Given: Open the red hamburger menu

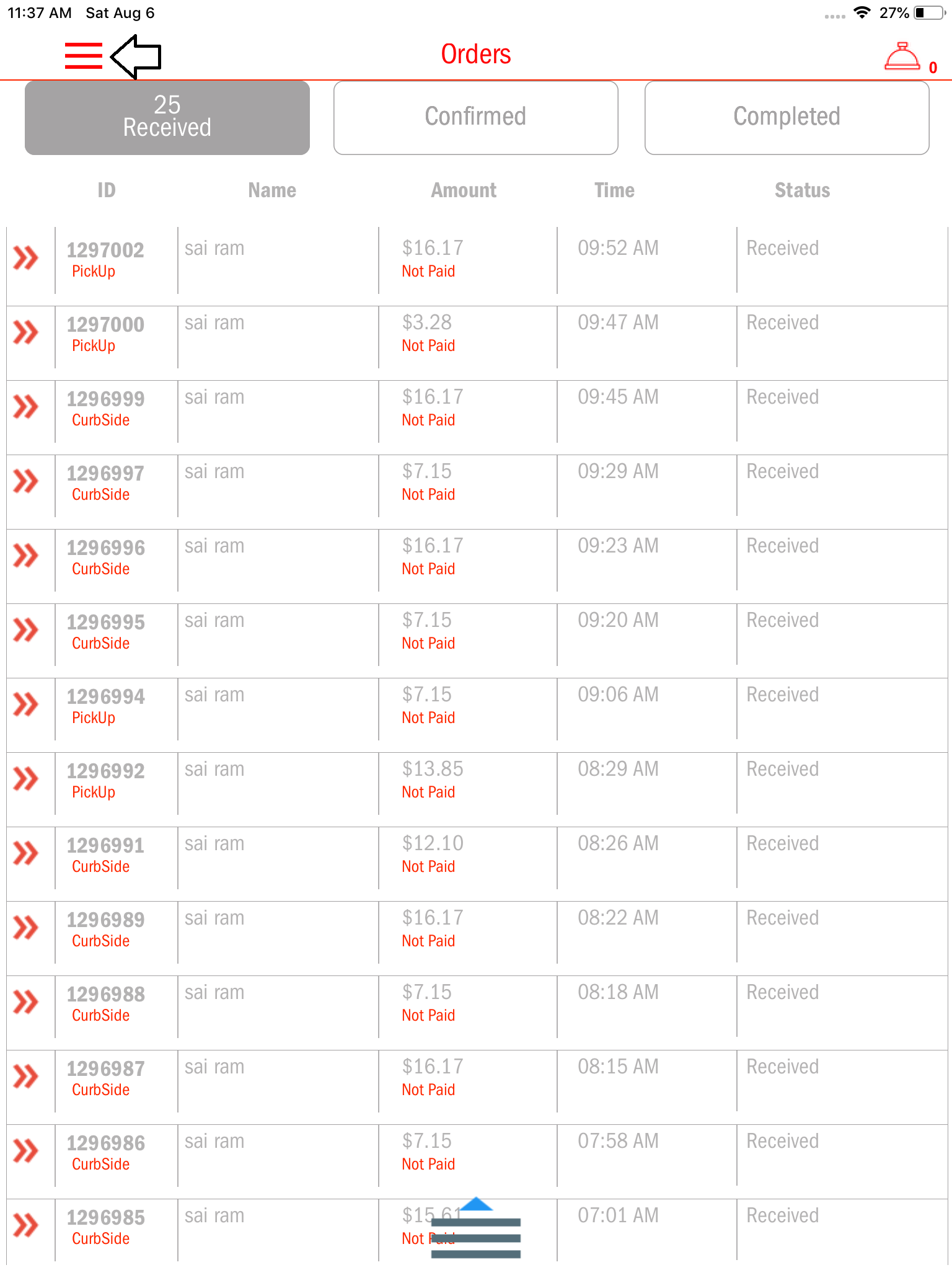Looking at the screenshot, I should tap(84, 56).
